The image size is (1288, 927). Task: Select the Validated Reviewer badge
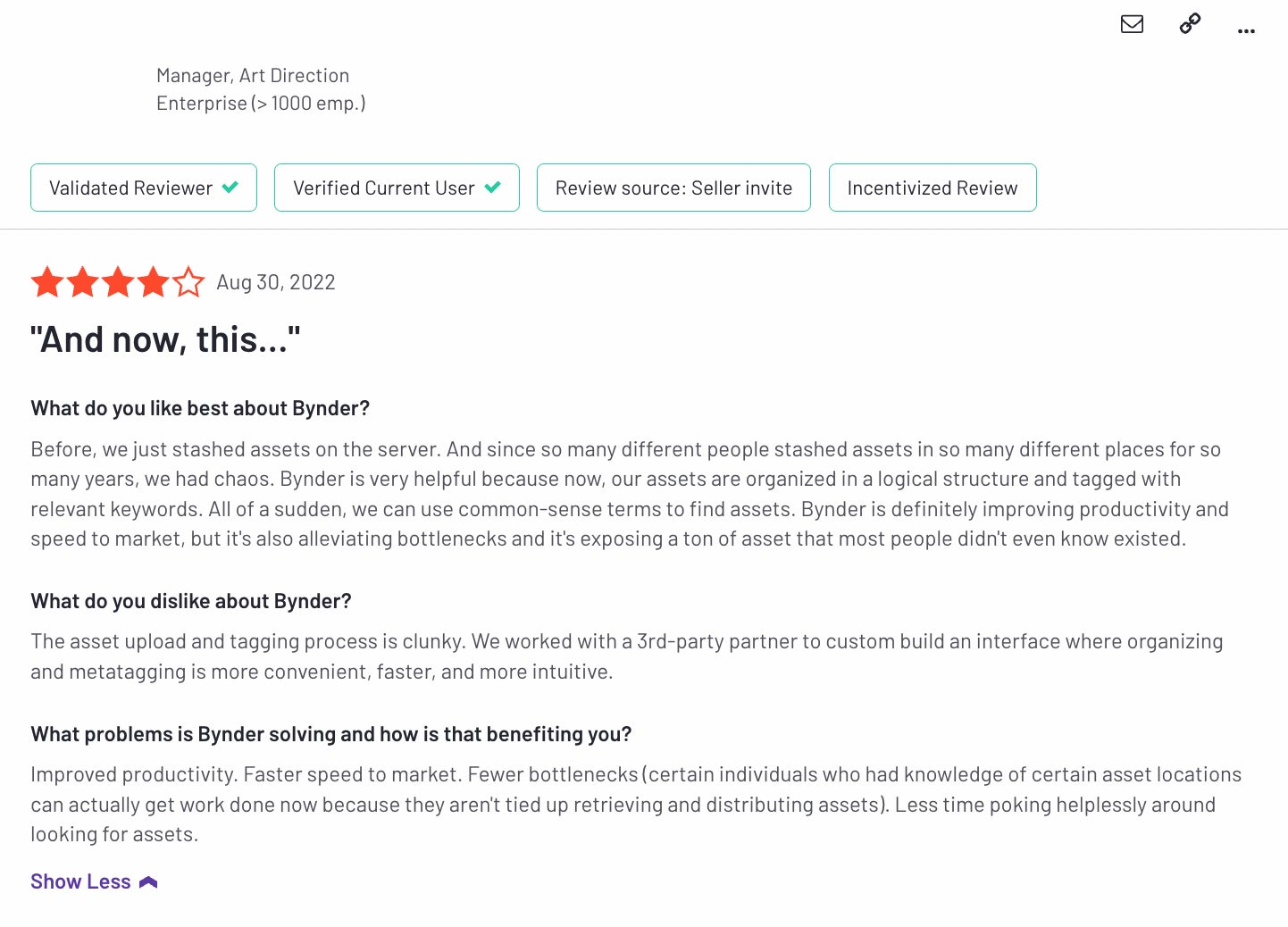coord(144,188)
